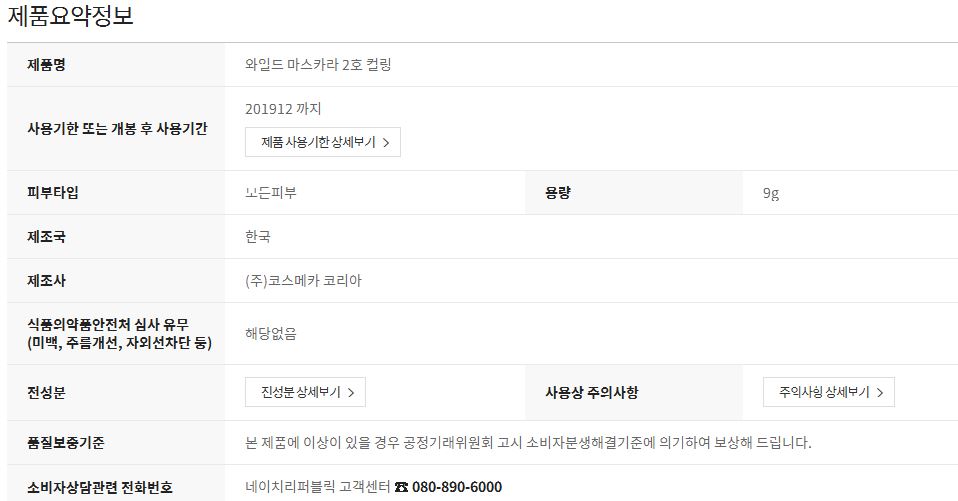This screenshot has width=958, height=501.
Task: Click the 해당없음 review status value
Action: point(271,334)
